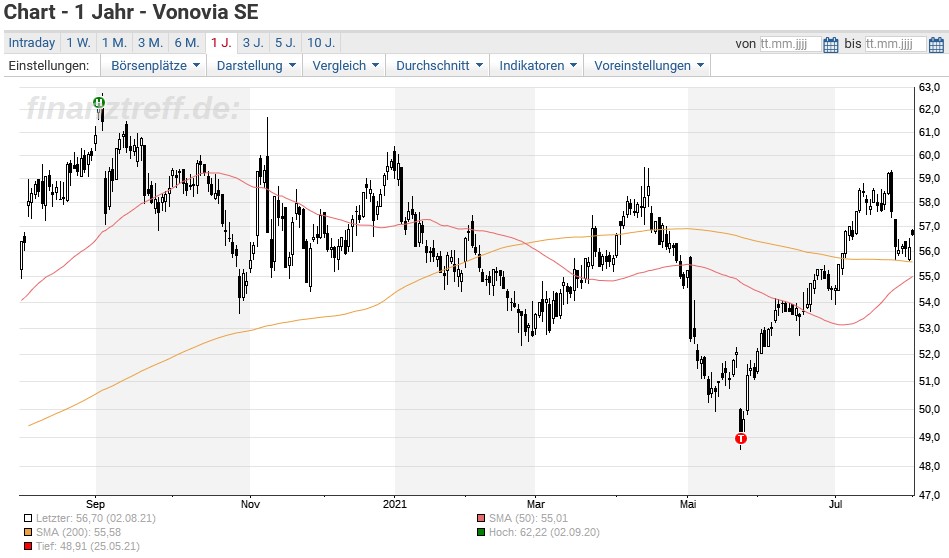
Task: Click the pink SMA (50) legend swatch
Action: point(481,519)
